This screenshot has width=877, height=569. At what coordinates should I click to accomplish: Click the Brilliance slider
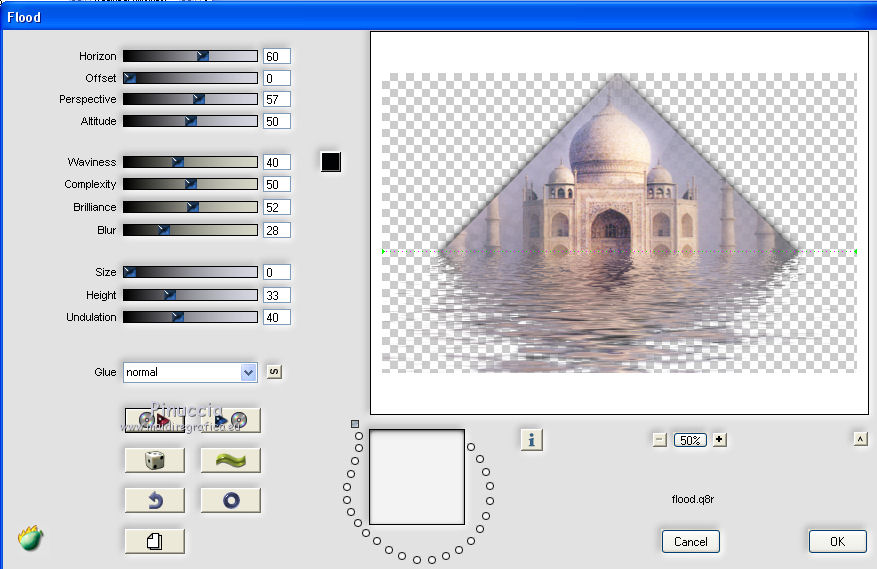pyautogui.click(x=190, y=207)
